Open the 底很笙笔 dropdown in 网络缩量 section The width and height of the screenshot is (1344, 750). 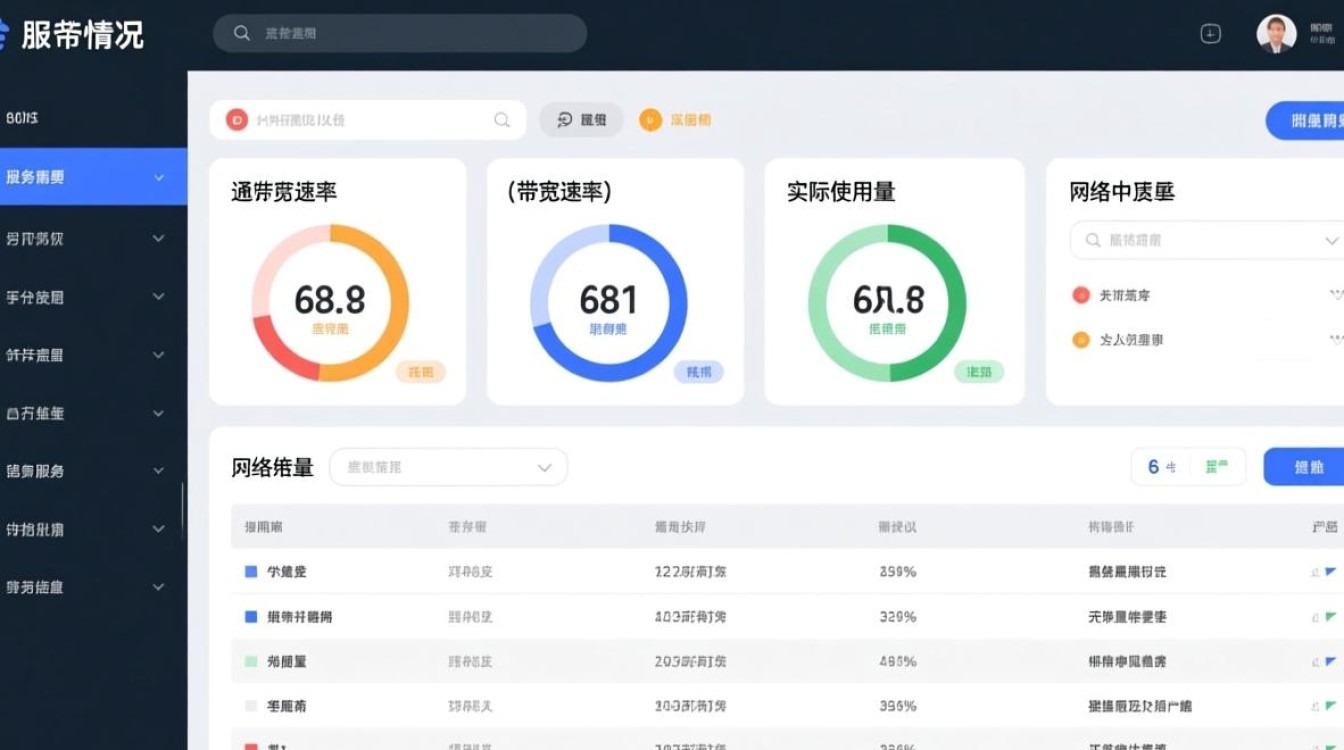pyautogui.click(x=448, y=466)
